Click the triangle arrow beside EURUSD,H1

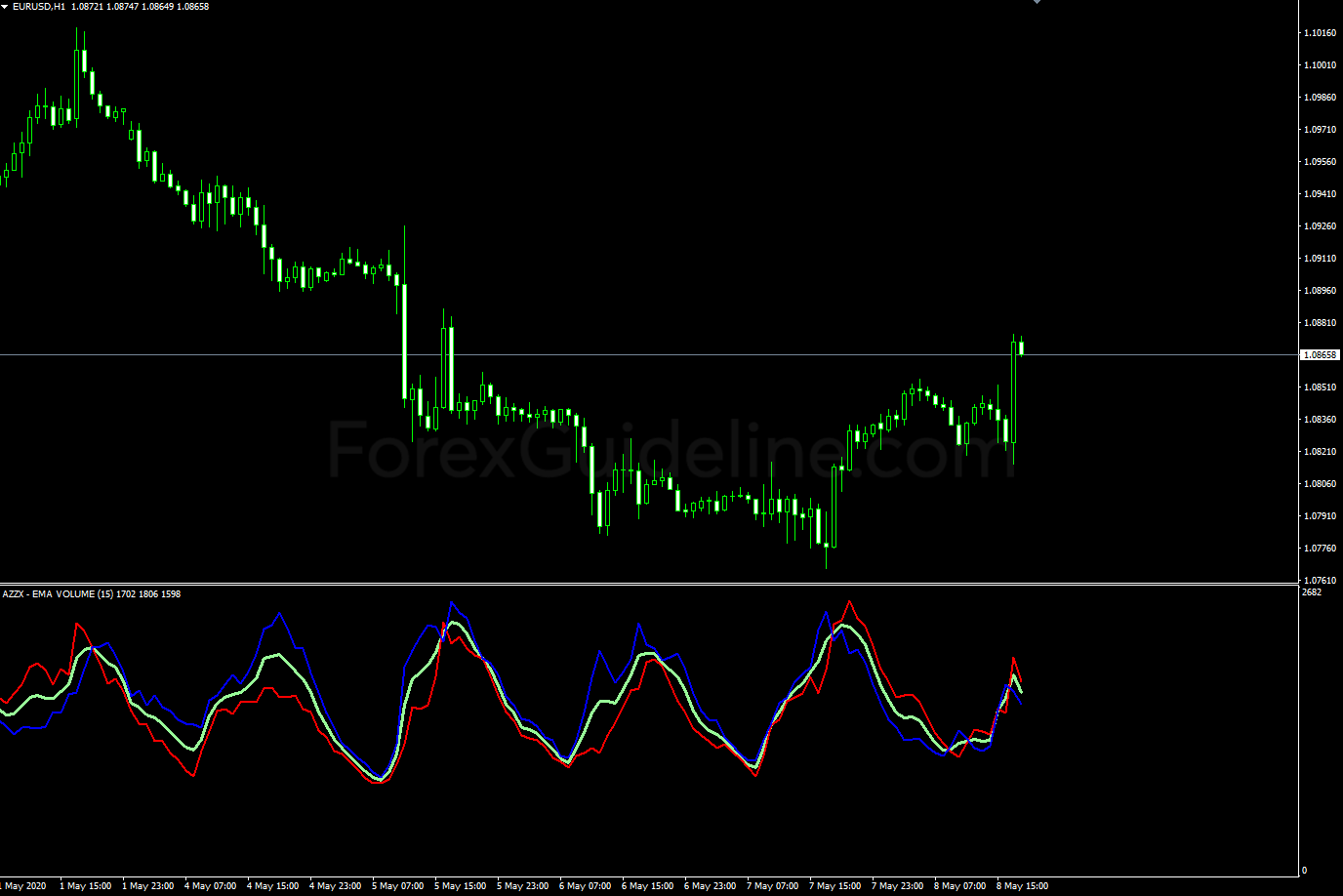(x=5, y=7)
